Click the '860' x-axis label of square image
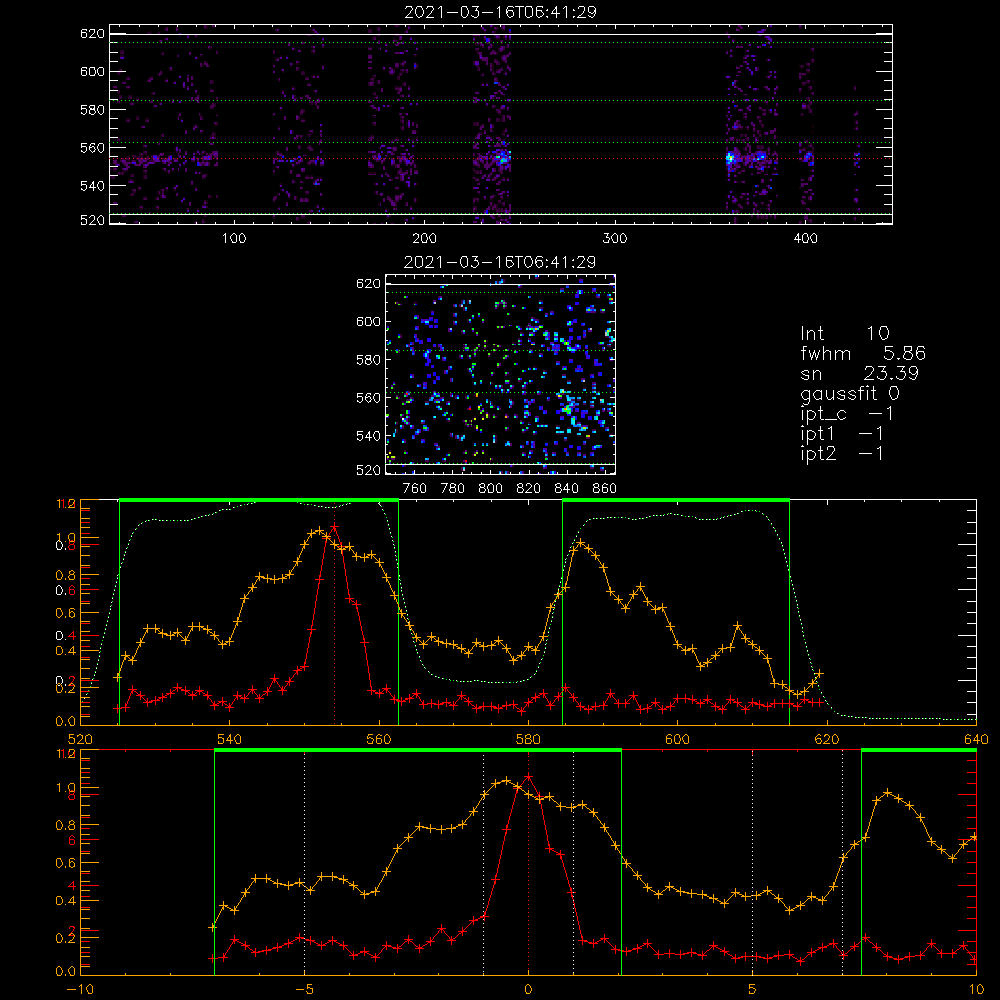1000x1000 pixels. point(605,489)
